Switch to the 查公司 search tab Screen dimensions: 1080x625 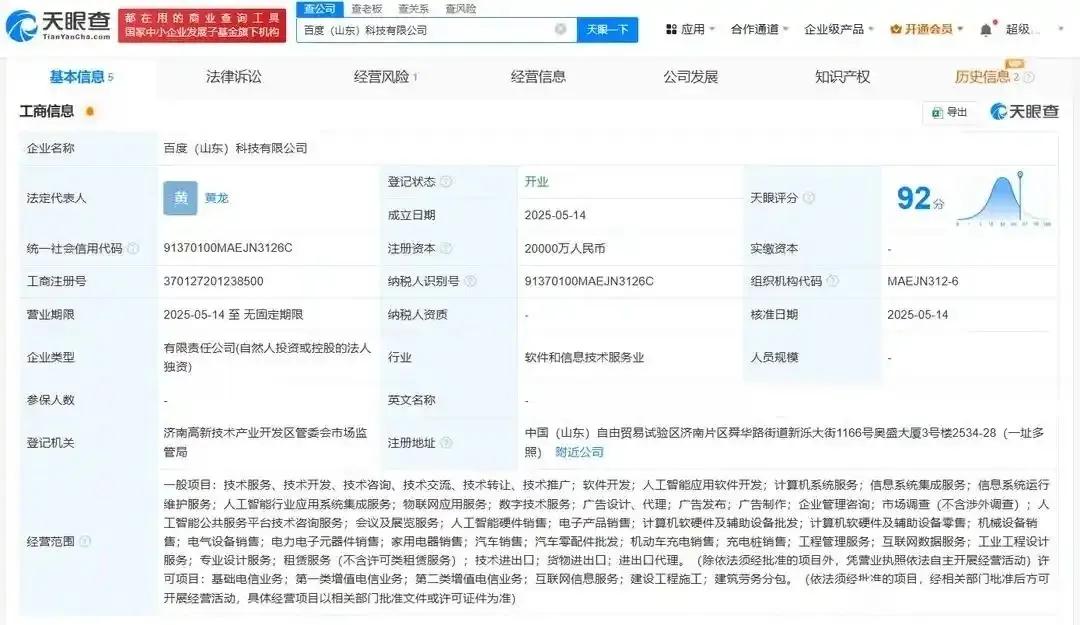click(x=320, y=9)
